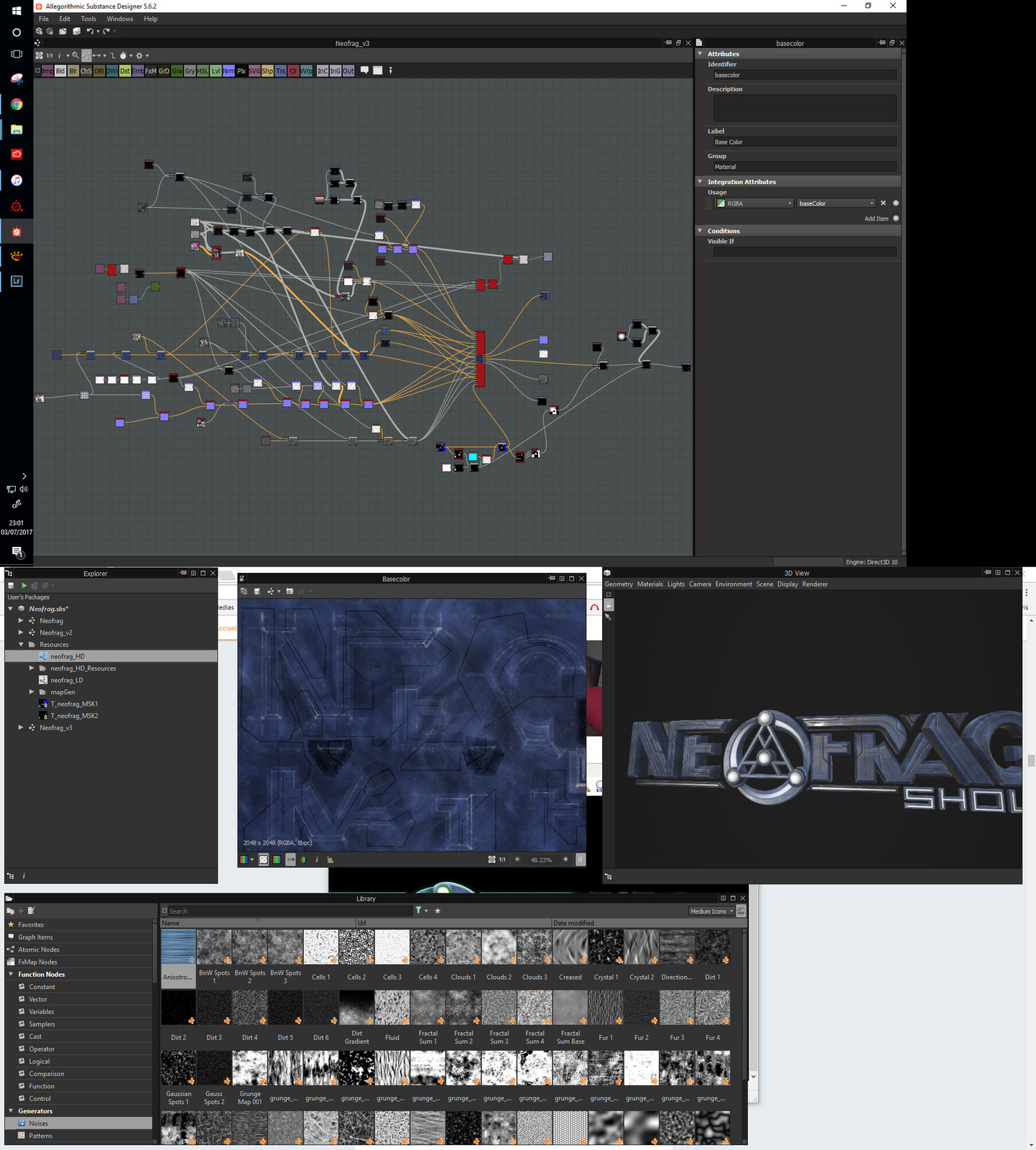Add a Gradient Map node with Gra button

coord(177,71)
